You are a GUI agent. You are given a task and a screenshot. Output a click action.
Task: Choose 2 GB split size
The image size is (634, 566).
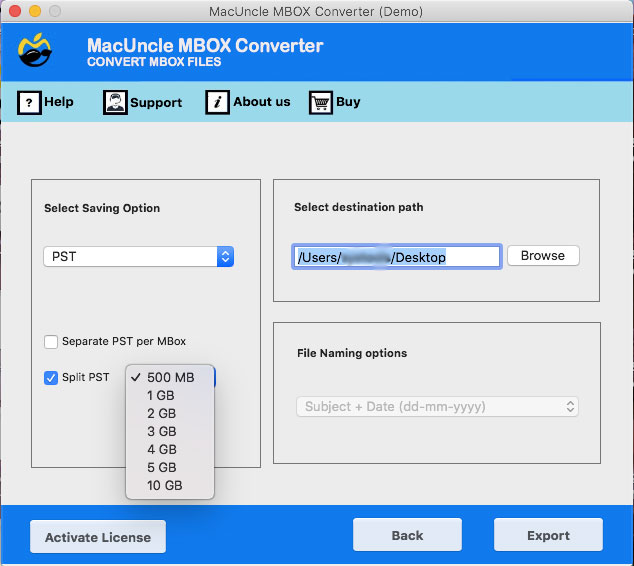tap(170, 413)
